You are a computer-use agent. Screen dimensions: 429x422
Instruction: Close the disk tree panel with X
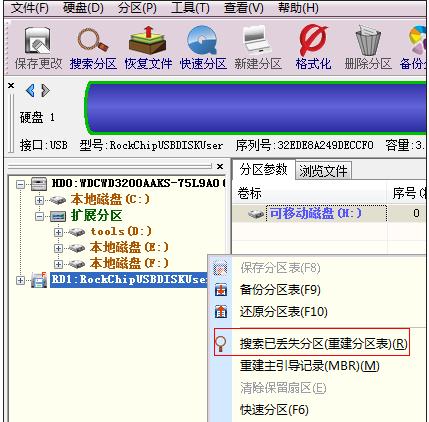coord(220,166)
